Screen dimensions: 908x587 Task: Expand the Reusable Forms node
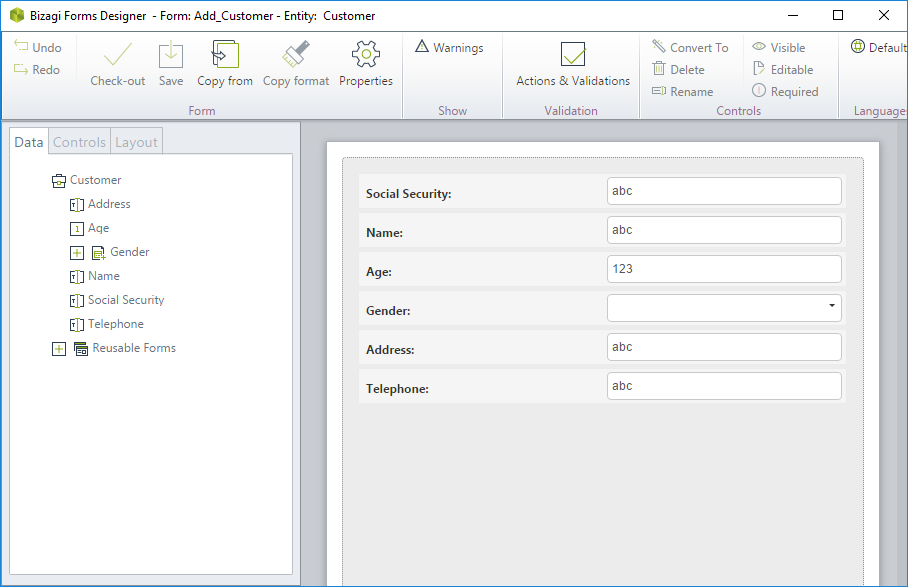[x=58, y=348]
